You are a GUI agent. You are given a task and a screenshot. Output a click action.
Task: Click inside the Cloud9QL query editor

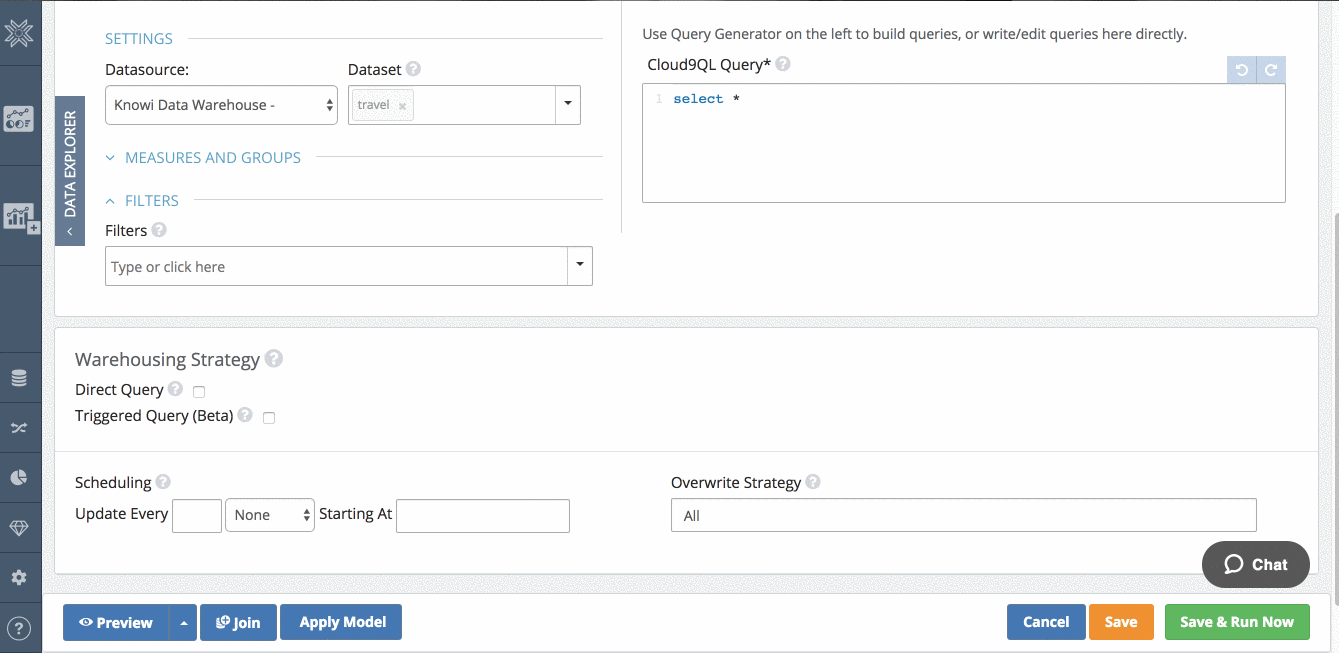(x=964, y=143)
